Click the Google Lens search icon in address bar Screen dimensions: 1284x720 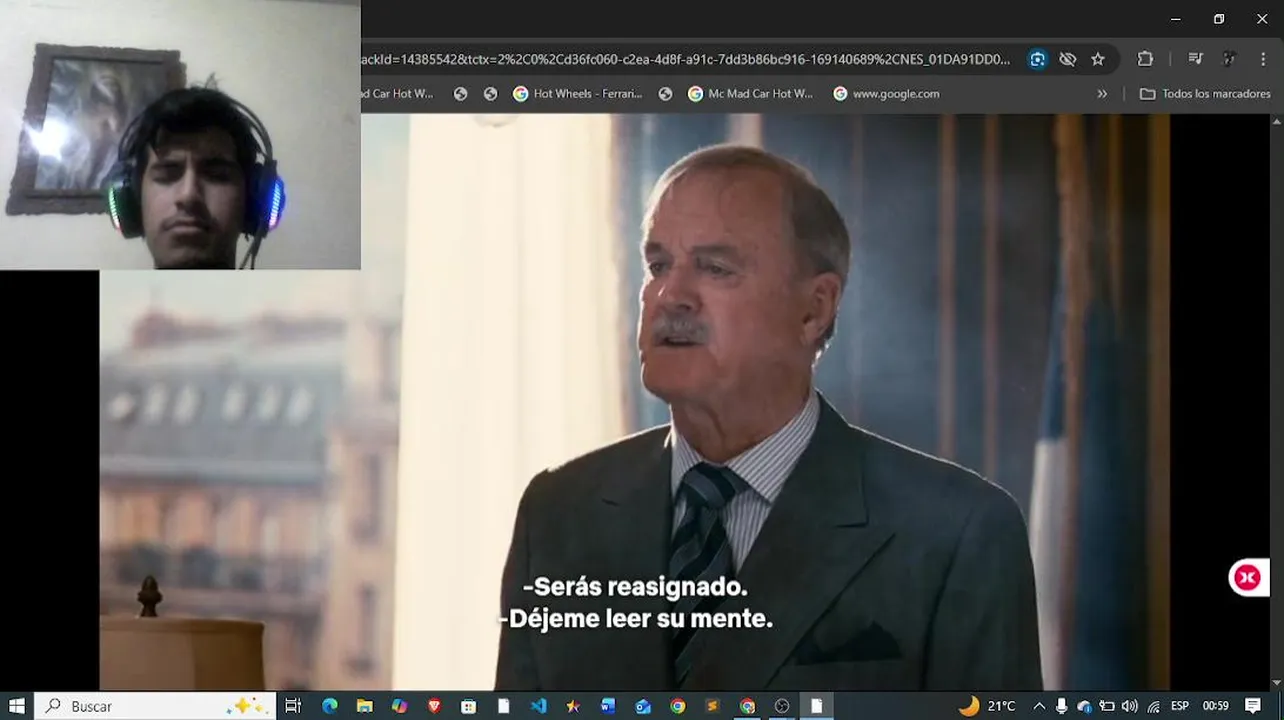(x=1037, y=59)
